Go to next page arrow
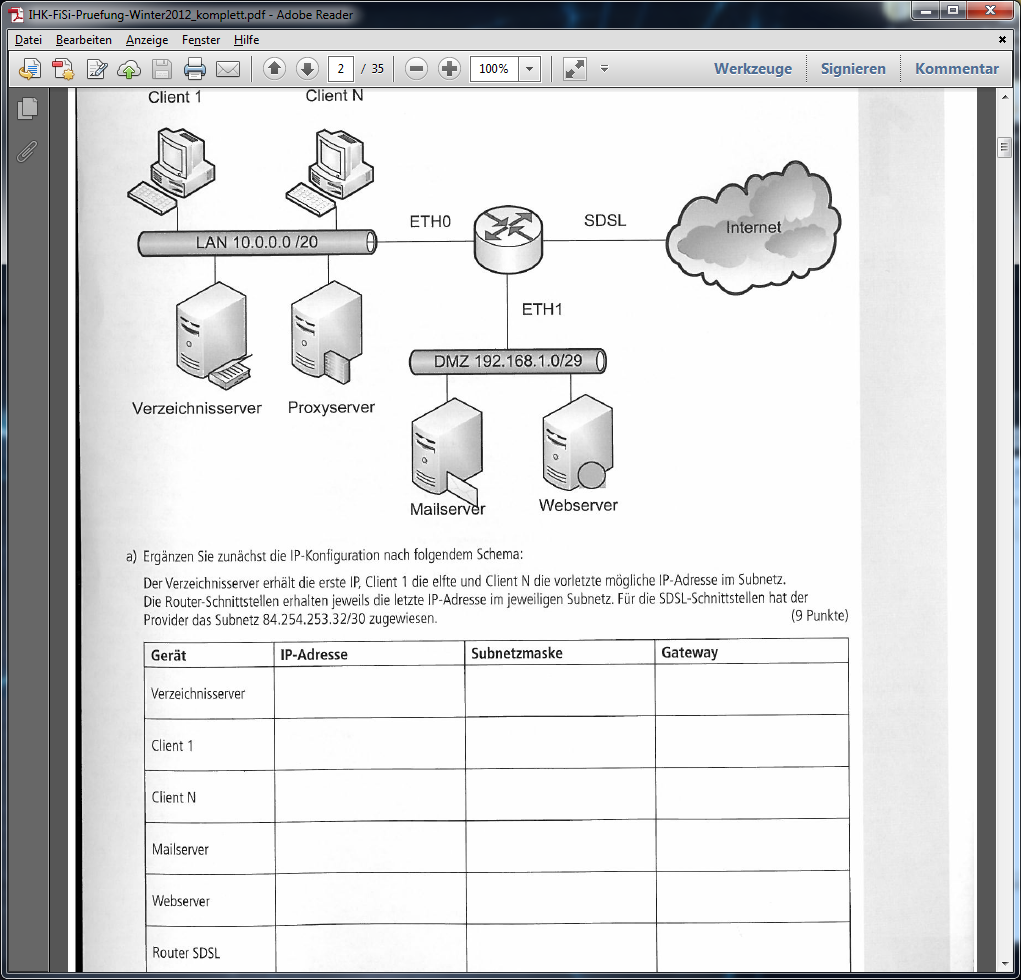 pos(307,68)
